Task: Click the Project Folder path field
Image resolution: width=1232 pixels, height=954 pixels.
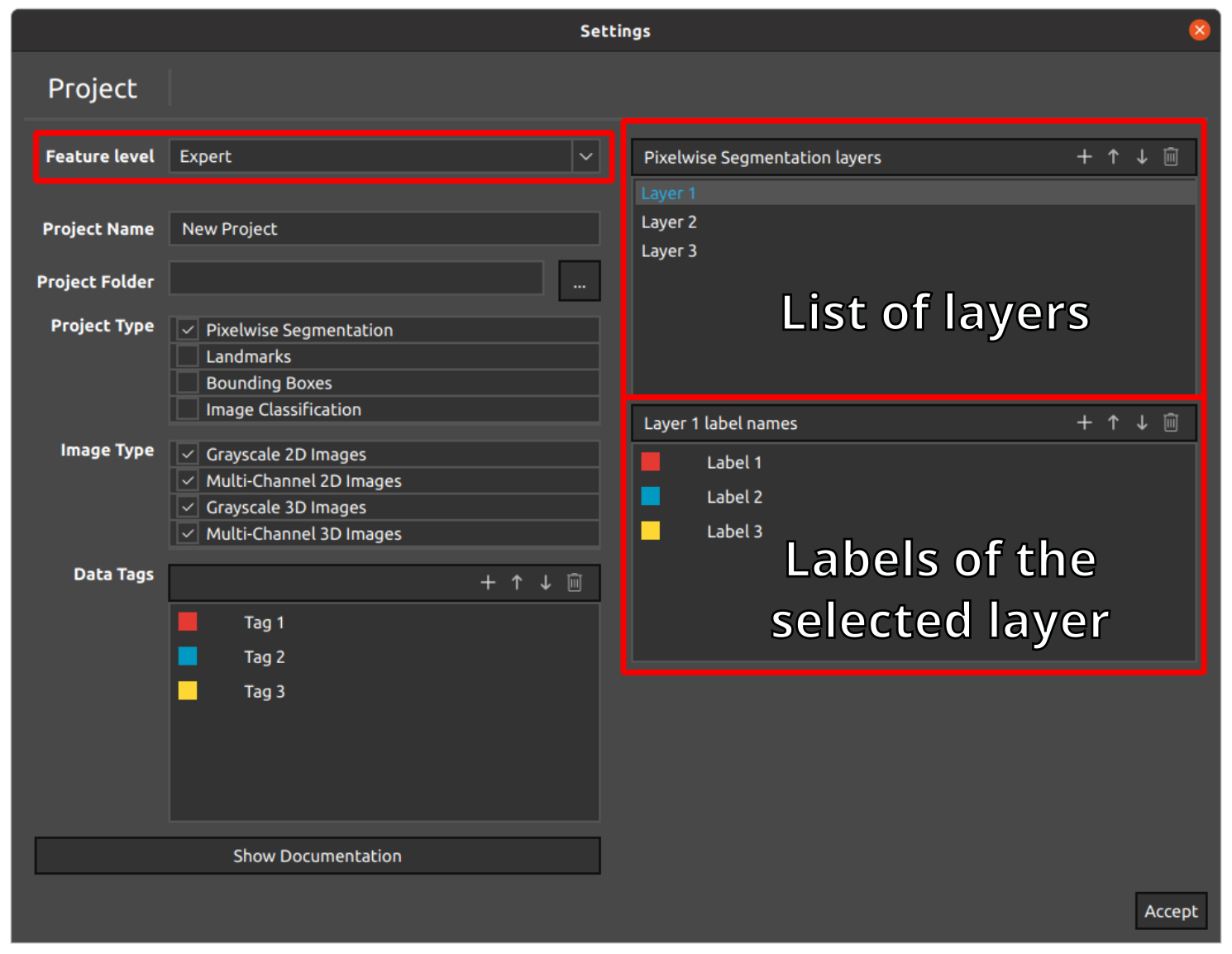Action: coord(356,279)
